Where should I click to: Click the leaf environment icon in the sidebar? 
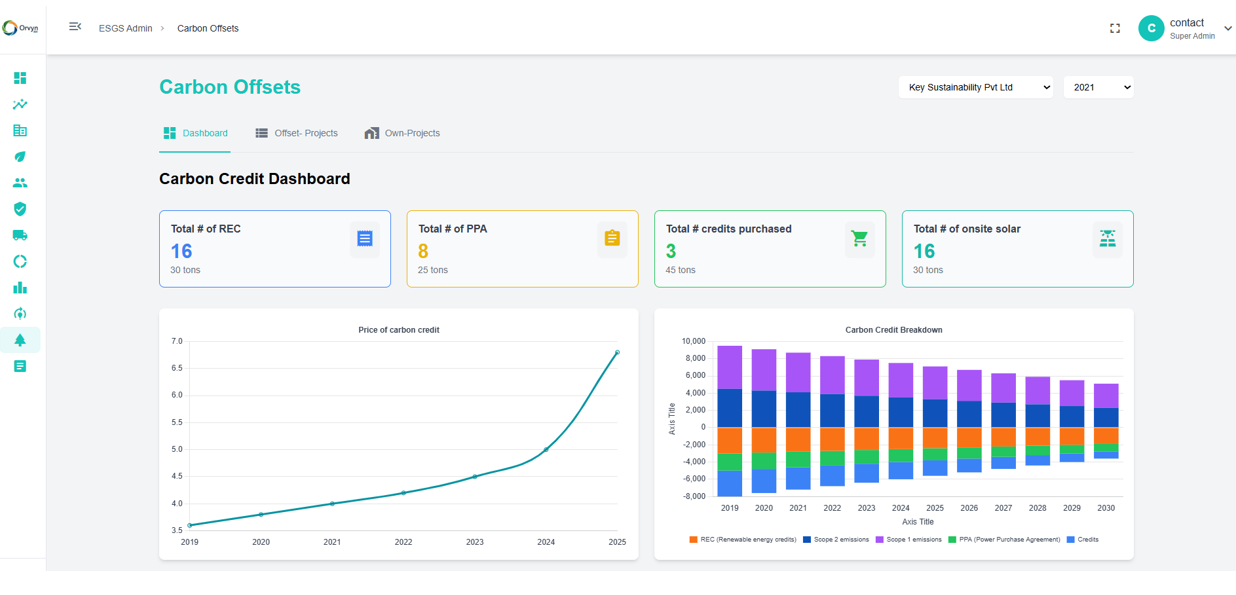[20, 156]
